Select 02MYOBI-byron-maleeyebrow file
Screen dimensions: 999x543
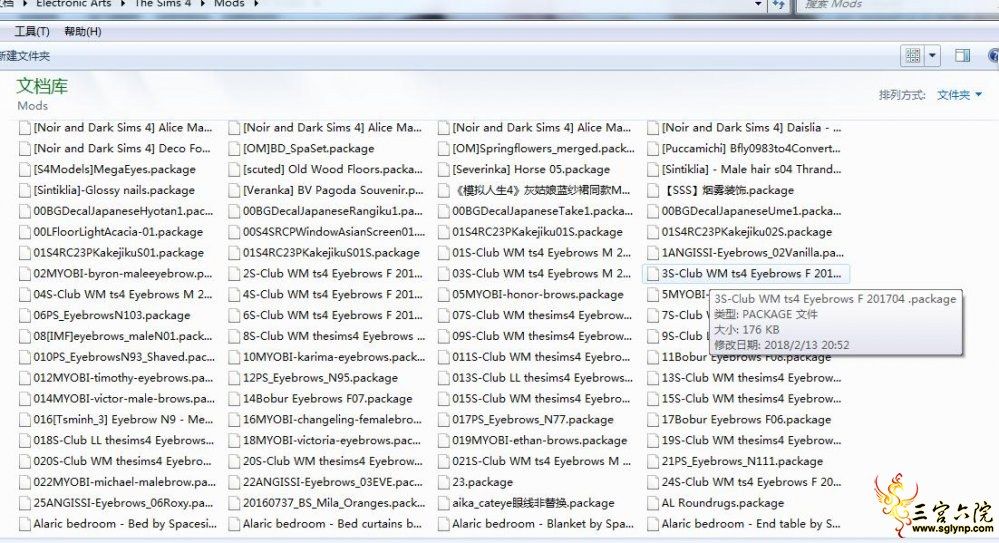coord(123,274)
